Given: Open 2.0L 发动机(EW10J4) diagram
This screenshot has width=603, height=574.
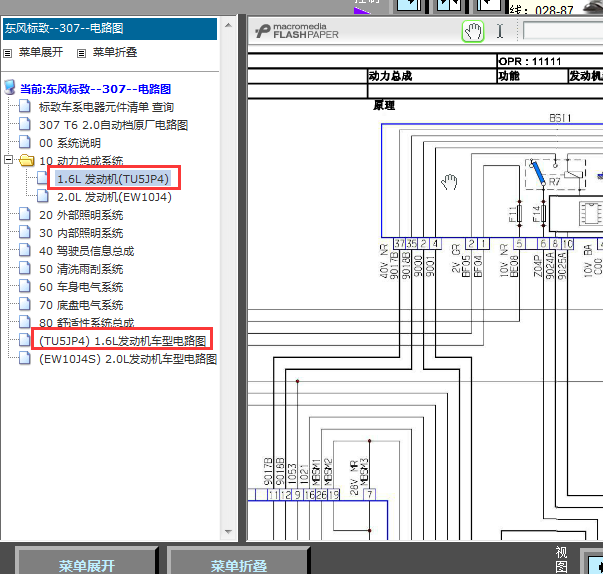Looking at the screenshot, I should pyautogui.click(x=114, y=197).
